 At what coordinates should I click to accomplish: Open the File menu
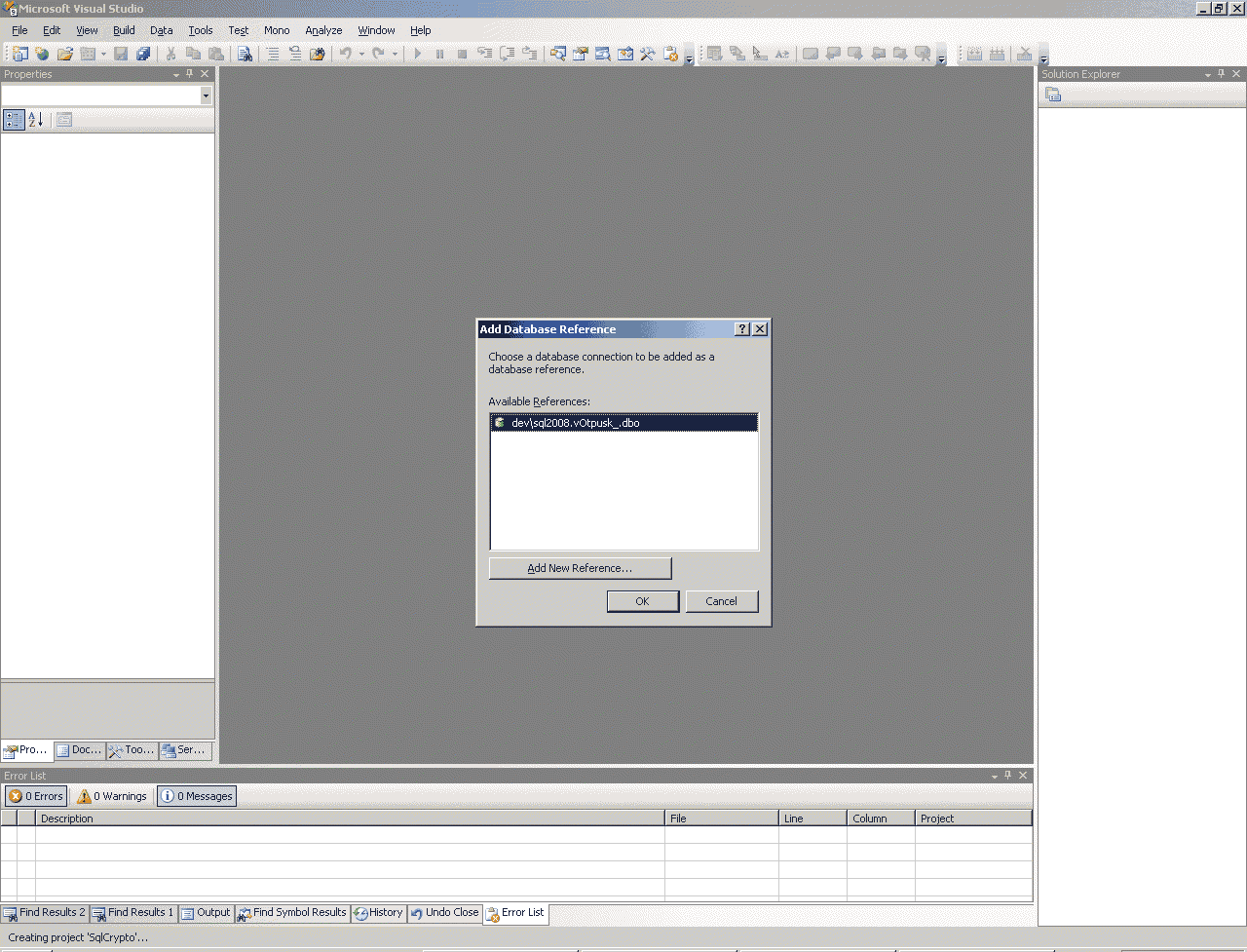coord(19,30)
